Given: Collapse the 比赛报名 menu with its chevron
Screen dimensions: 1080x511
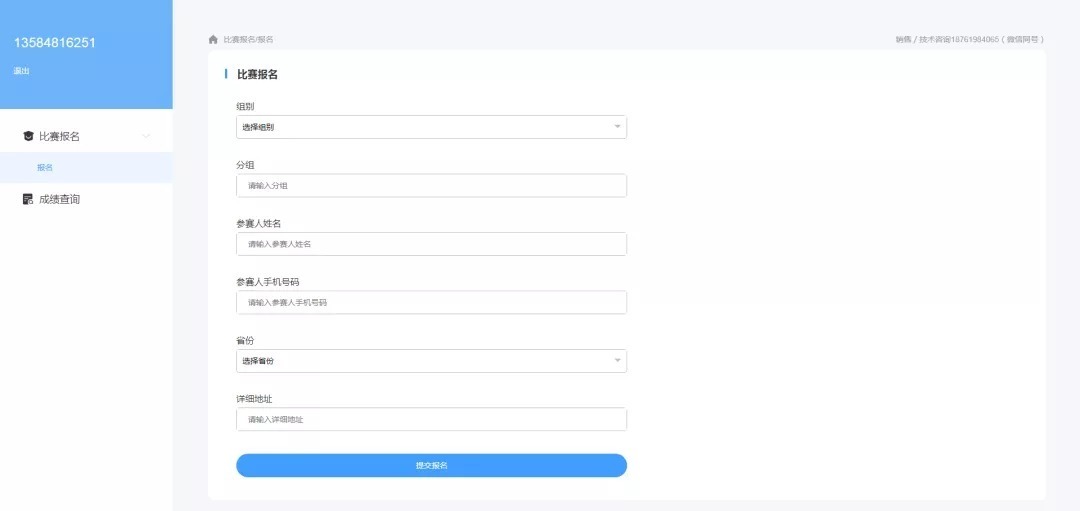Looking at the screenshot, I should point(147,136).
